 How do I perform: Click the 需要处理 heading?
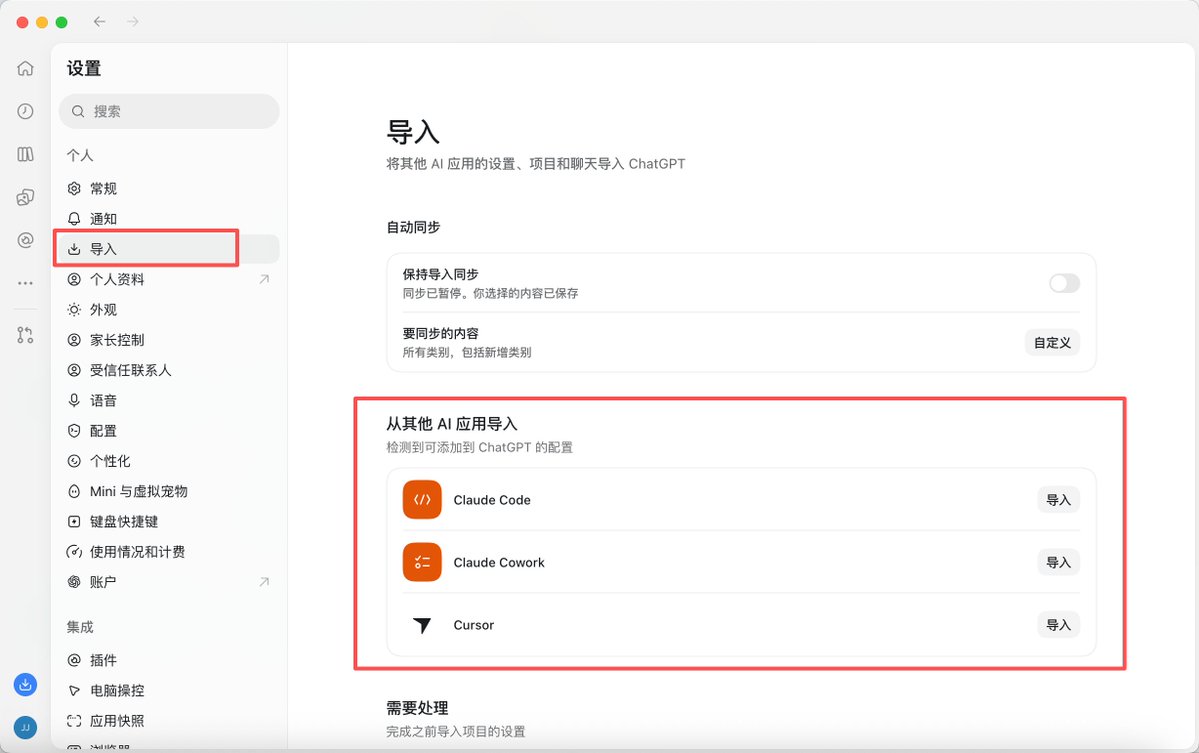[418, 708]
